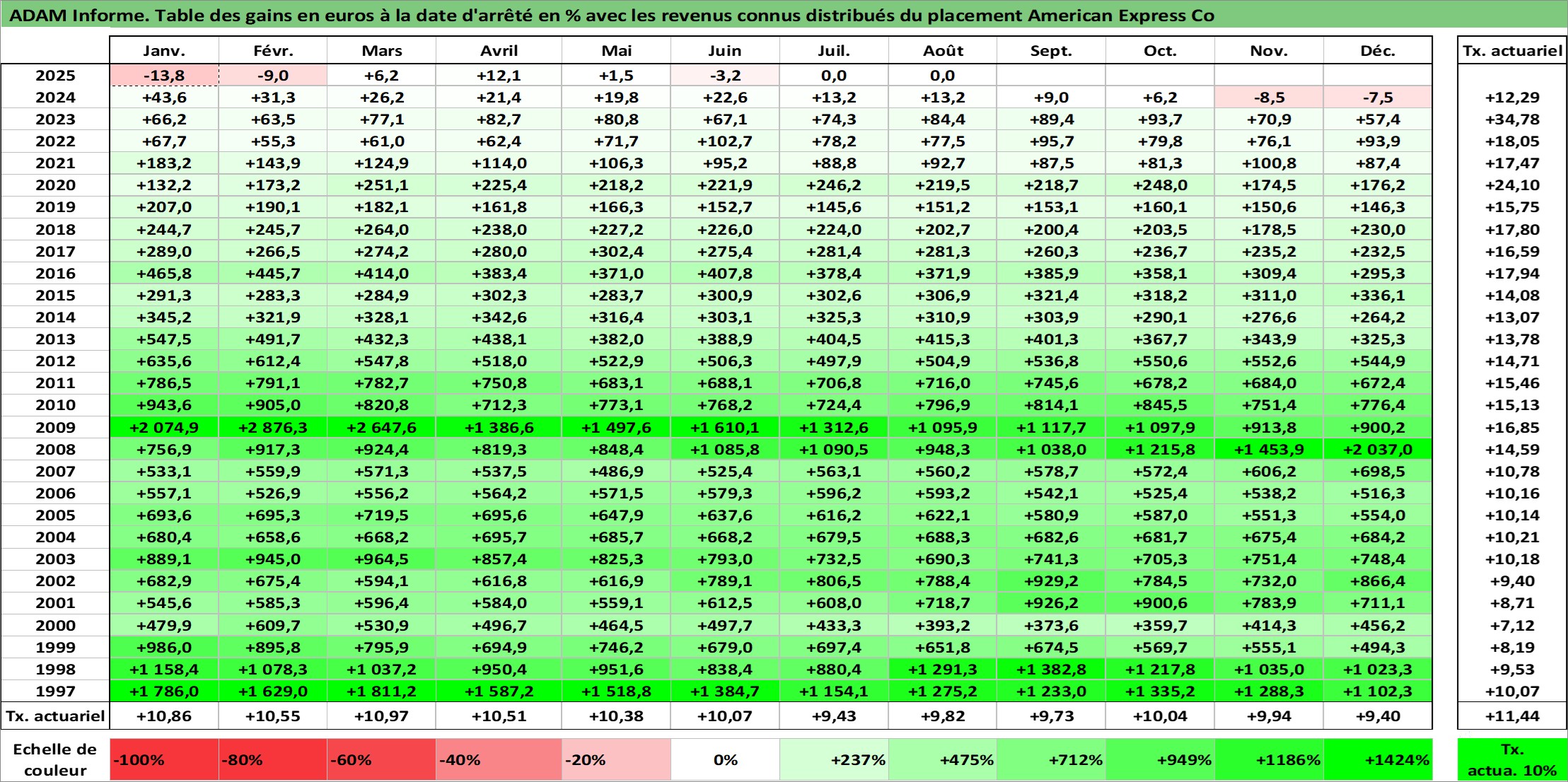Click the 'Tx. actuariel' right column header
1568x782 pixels.
coord(1512,50)
